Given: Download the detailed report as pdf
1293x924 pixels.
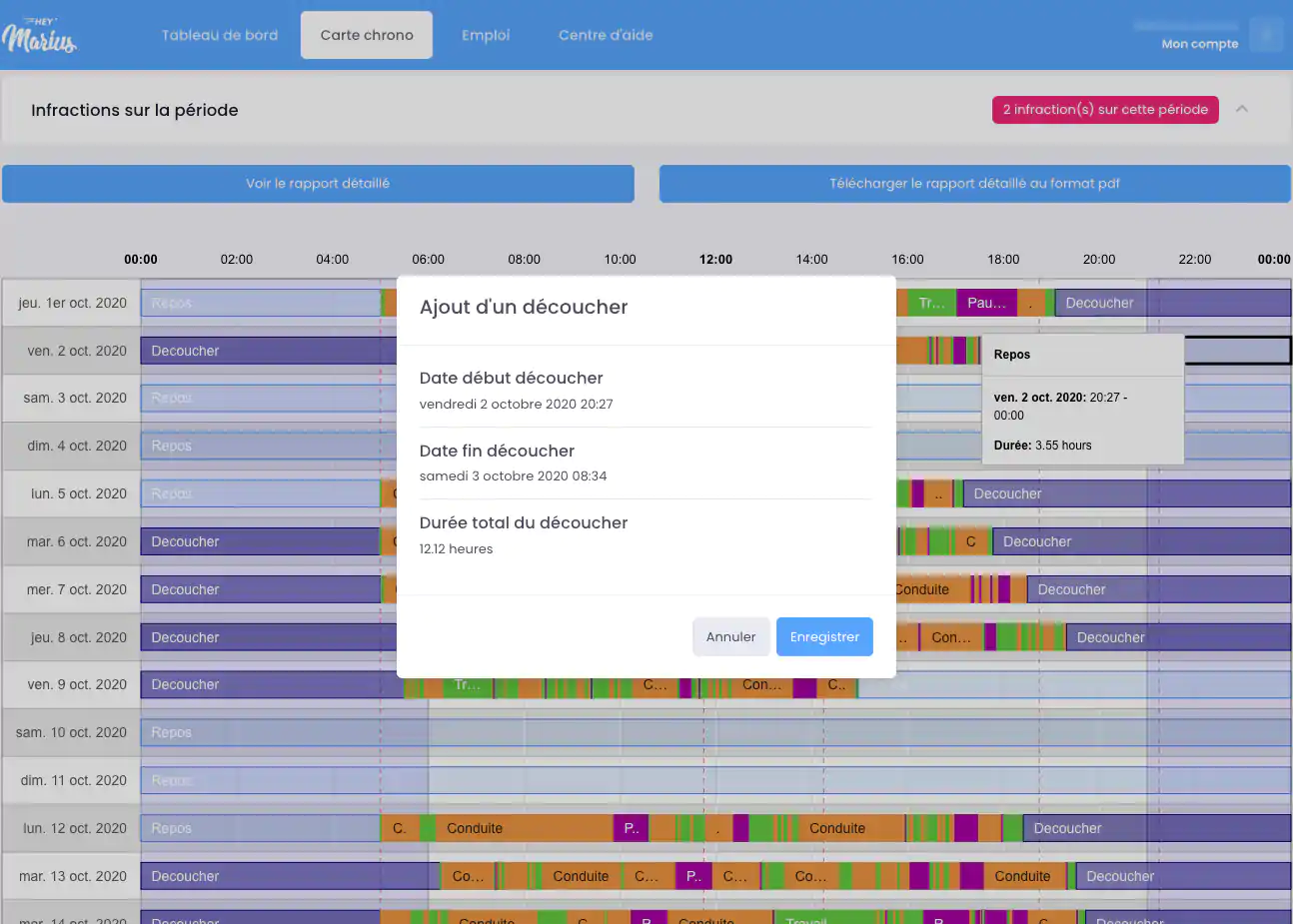Looking at the screenshot, I should [x=974, y=184].
